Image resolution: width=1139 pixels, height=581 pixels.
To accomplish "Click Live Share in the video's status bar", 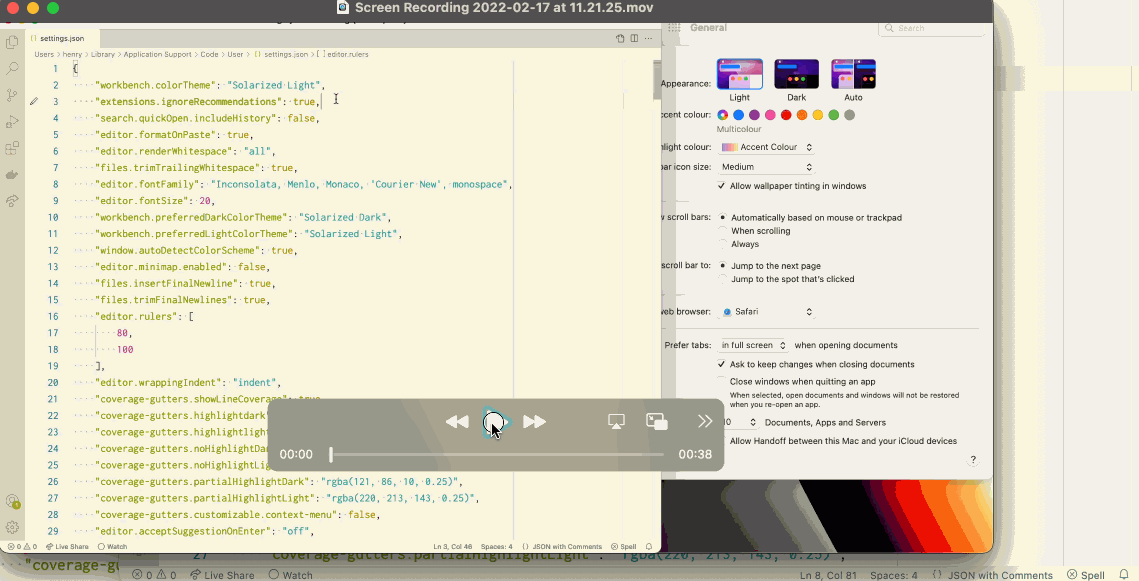I will 67,547.
